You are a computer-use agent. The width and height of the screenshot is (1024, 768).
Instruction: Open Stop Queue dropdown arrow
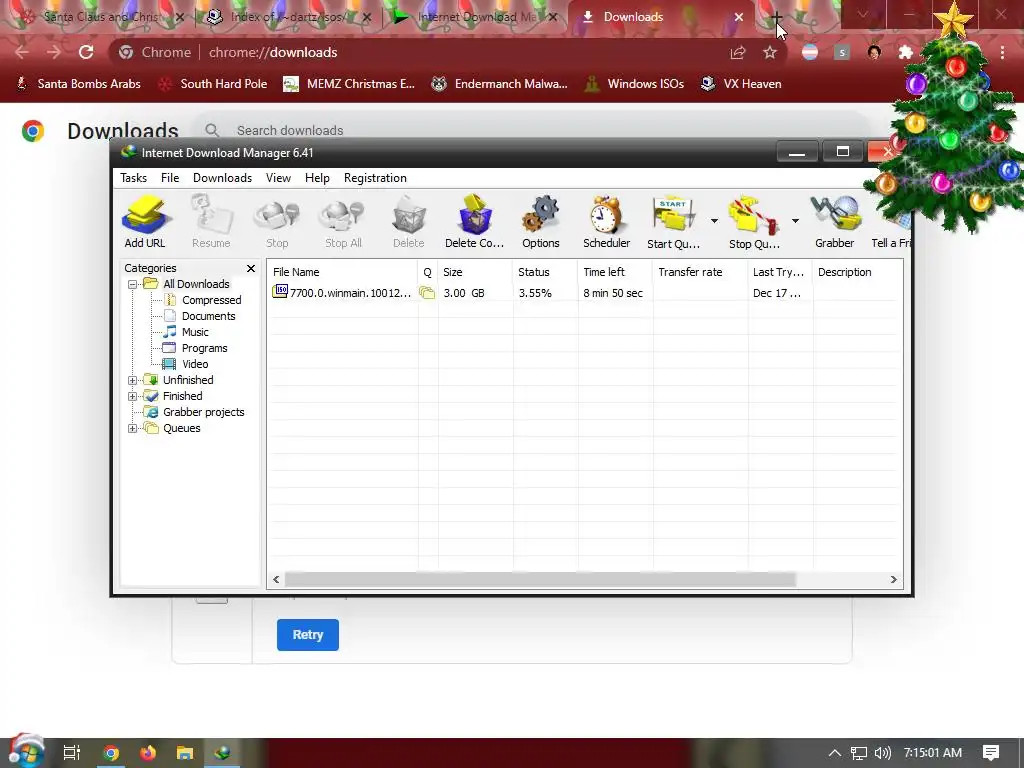(x=795, y=221)
